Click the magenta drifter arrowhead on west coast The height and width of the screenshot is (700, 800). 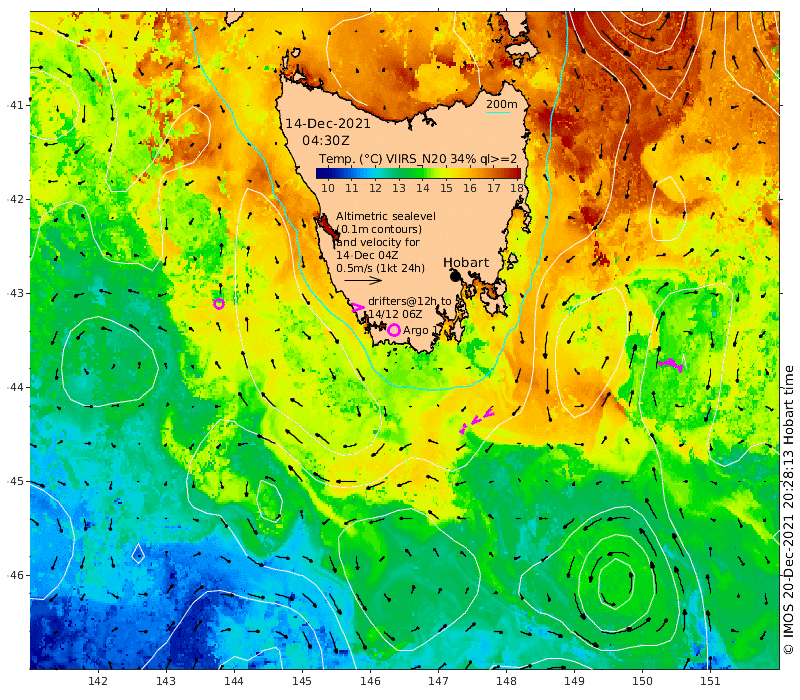pos(358,307)
